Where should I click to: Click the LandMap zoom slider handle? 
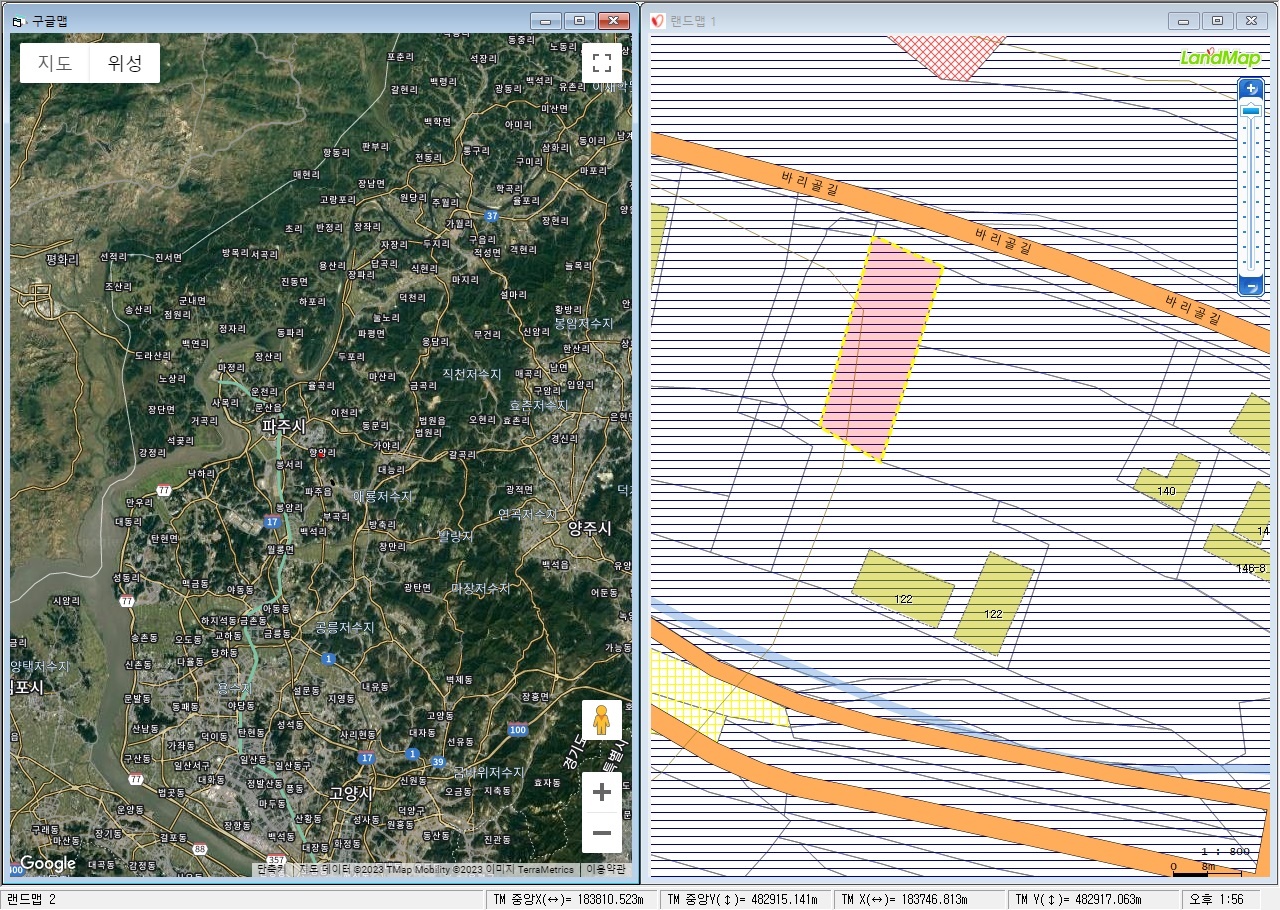pos(1251,110)
